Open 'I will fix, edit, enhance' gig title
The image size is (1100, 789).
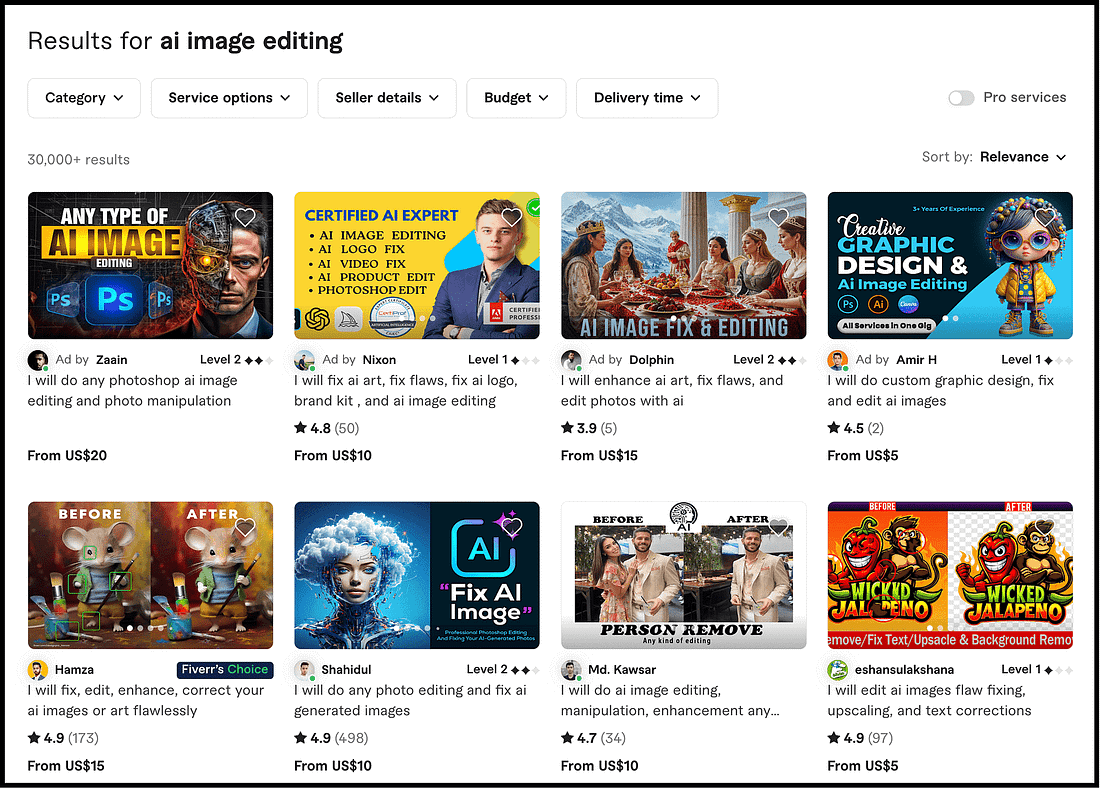tap(146, 701)
